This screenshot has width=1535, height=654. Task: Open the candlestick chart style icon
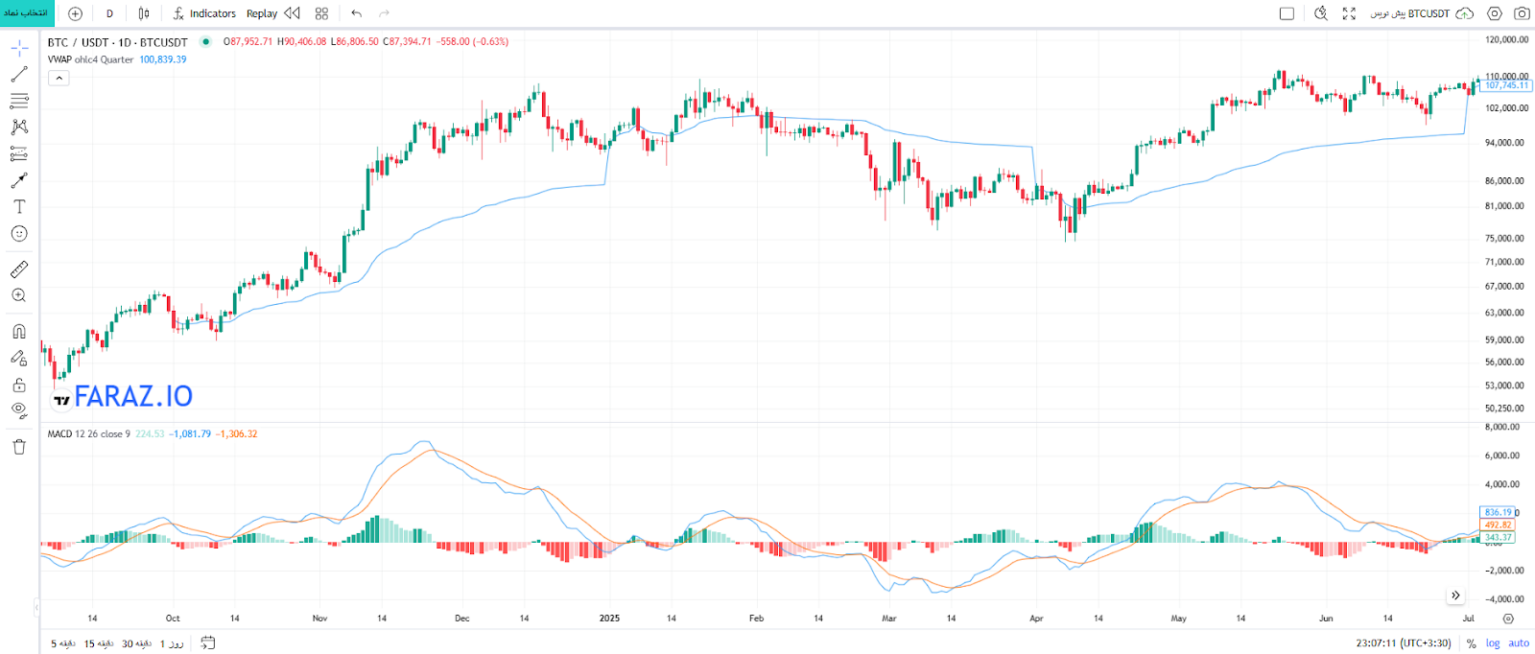144,13
